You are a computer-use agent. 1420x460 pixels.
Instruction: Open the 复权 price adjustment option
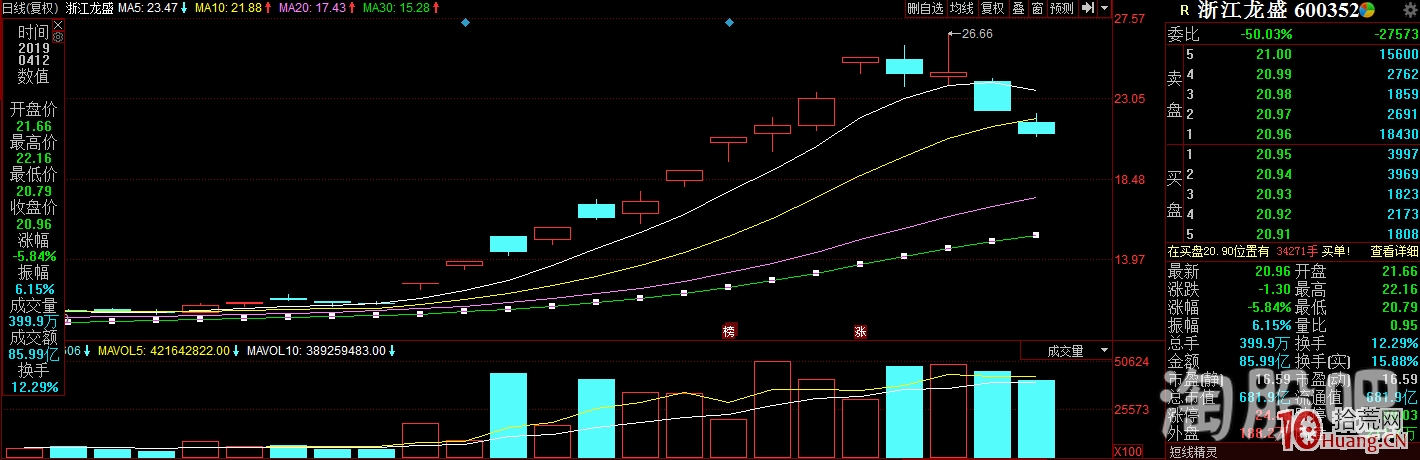tap(991, 8)
